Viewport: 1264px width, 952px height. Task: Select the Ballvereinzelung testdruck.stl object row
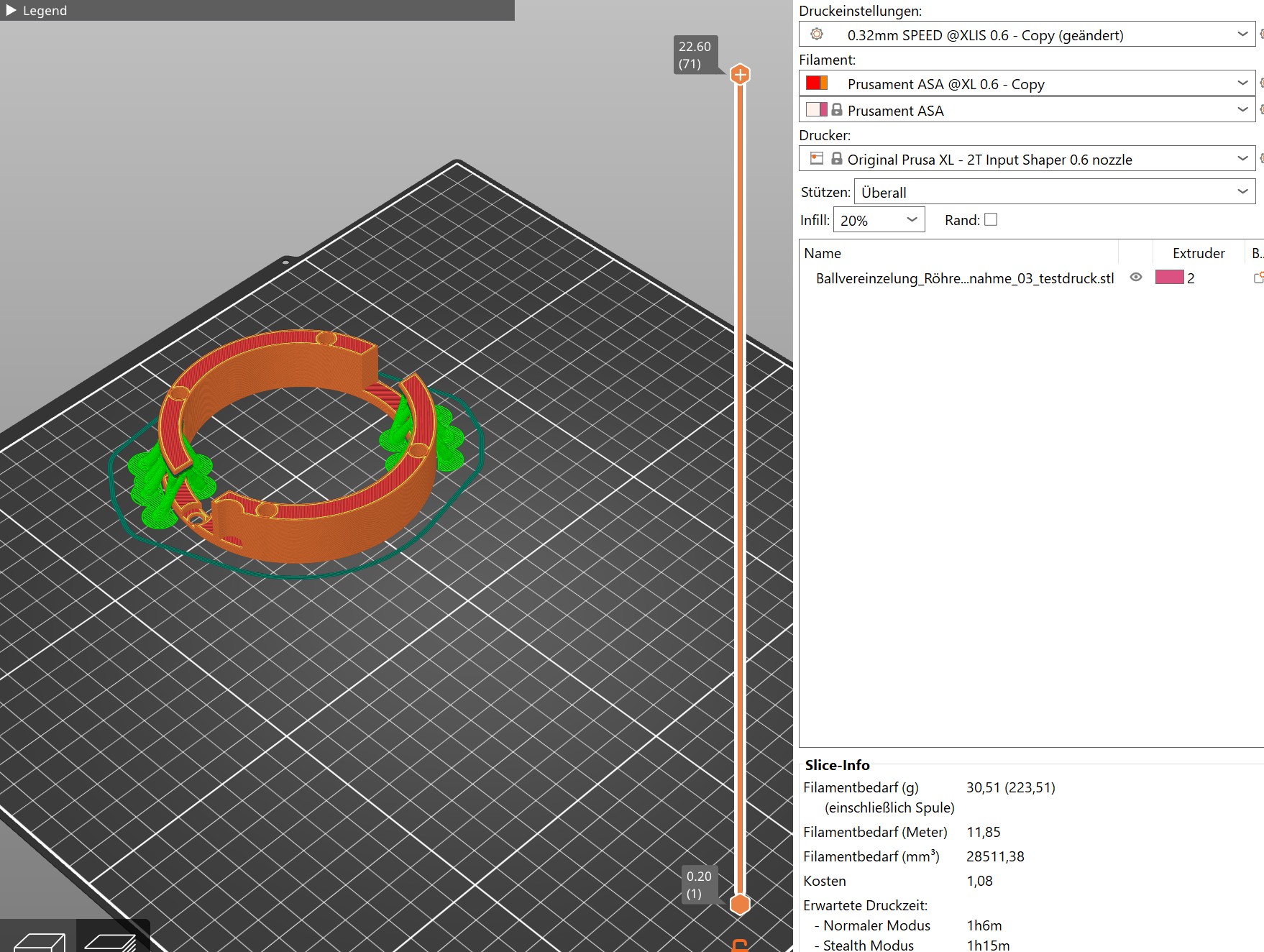point(1031,278)
